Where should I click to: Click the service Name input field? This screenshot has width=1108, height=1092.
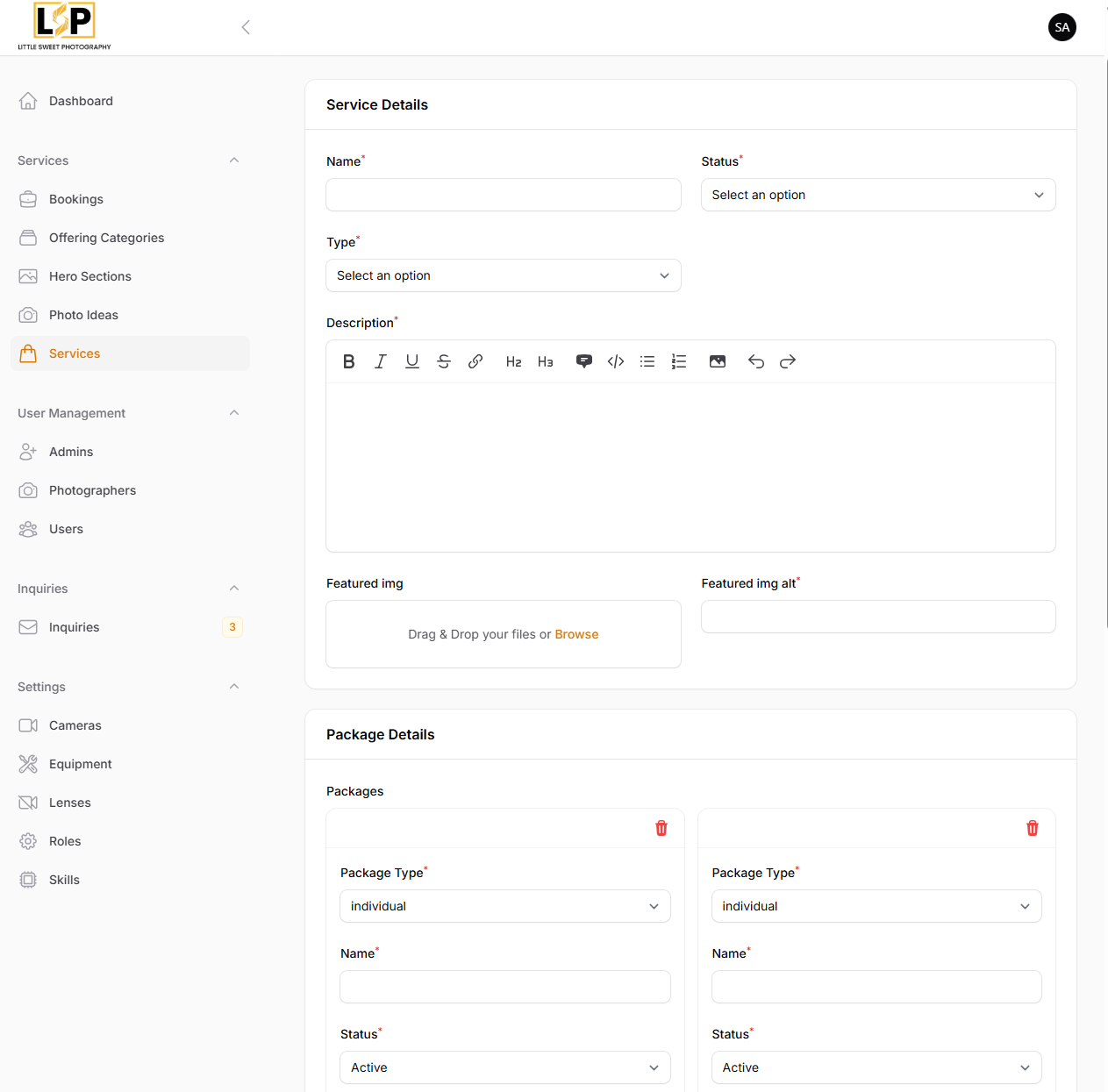click(503, 195)
